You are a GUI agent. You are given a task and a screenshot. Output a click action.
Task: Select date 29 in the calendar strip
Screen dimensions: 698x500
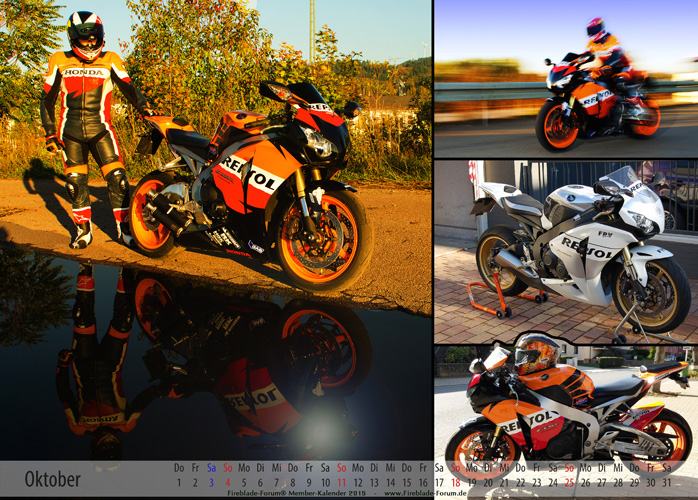pos(634,483)
